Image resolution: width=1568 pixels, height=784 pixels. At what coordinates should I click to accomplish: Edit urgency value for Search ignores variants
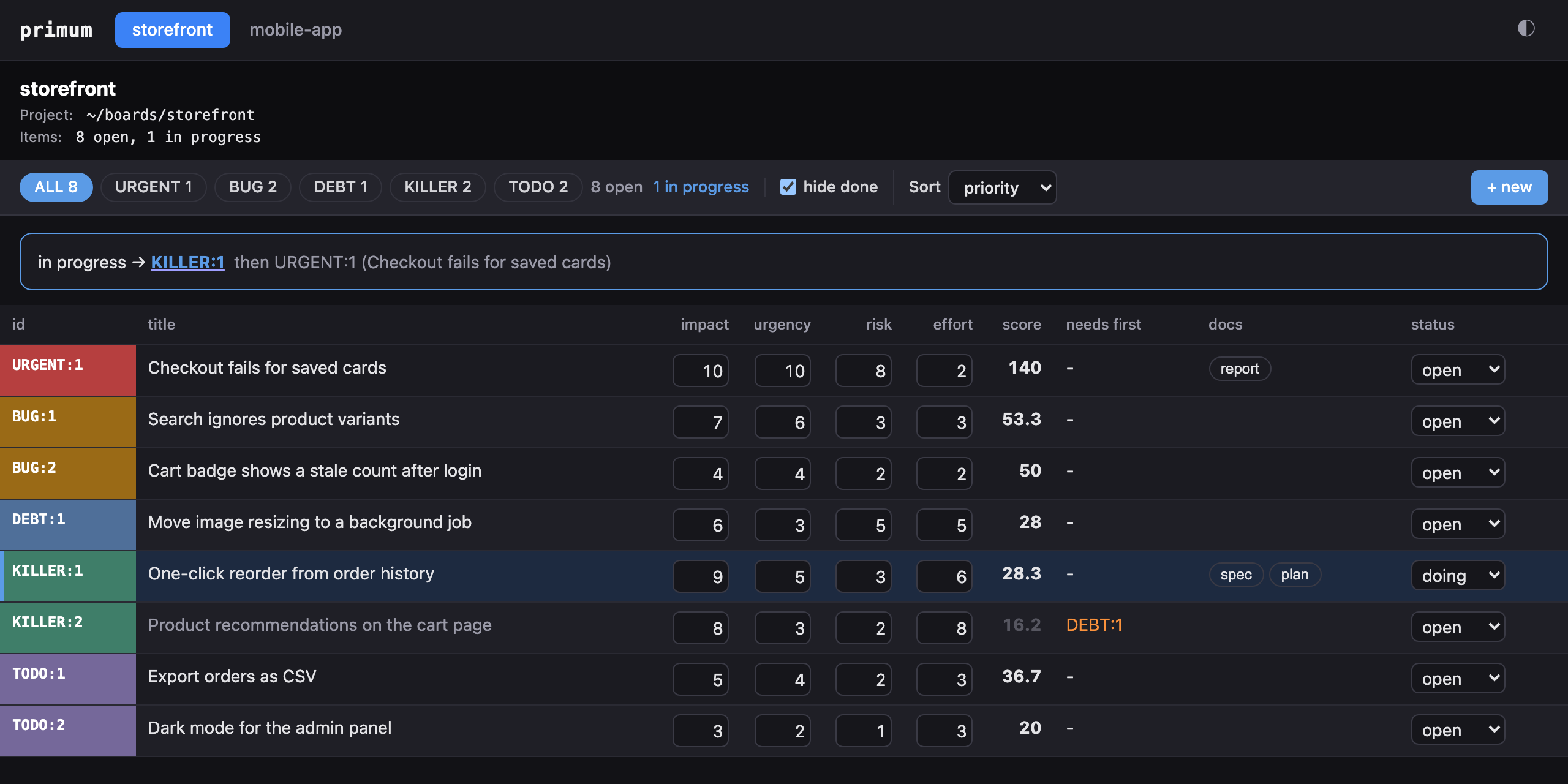(783, 422)
